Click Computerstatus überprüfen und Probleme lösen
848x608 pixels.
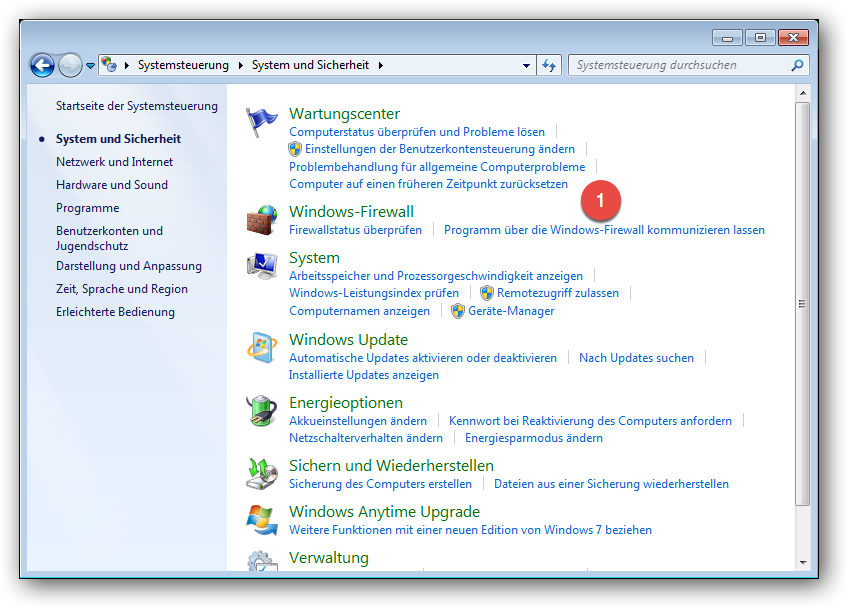(417, 131)
